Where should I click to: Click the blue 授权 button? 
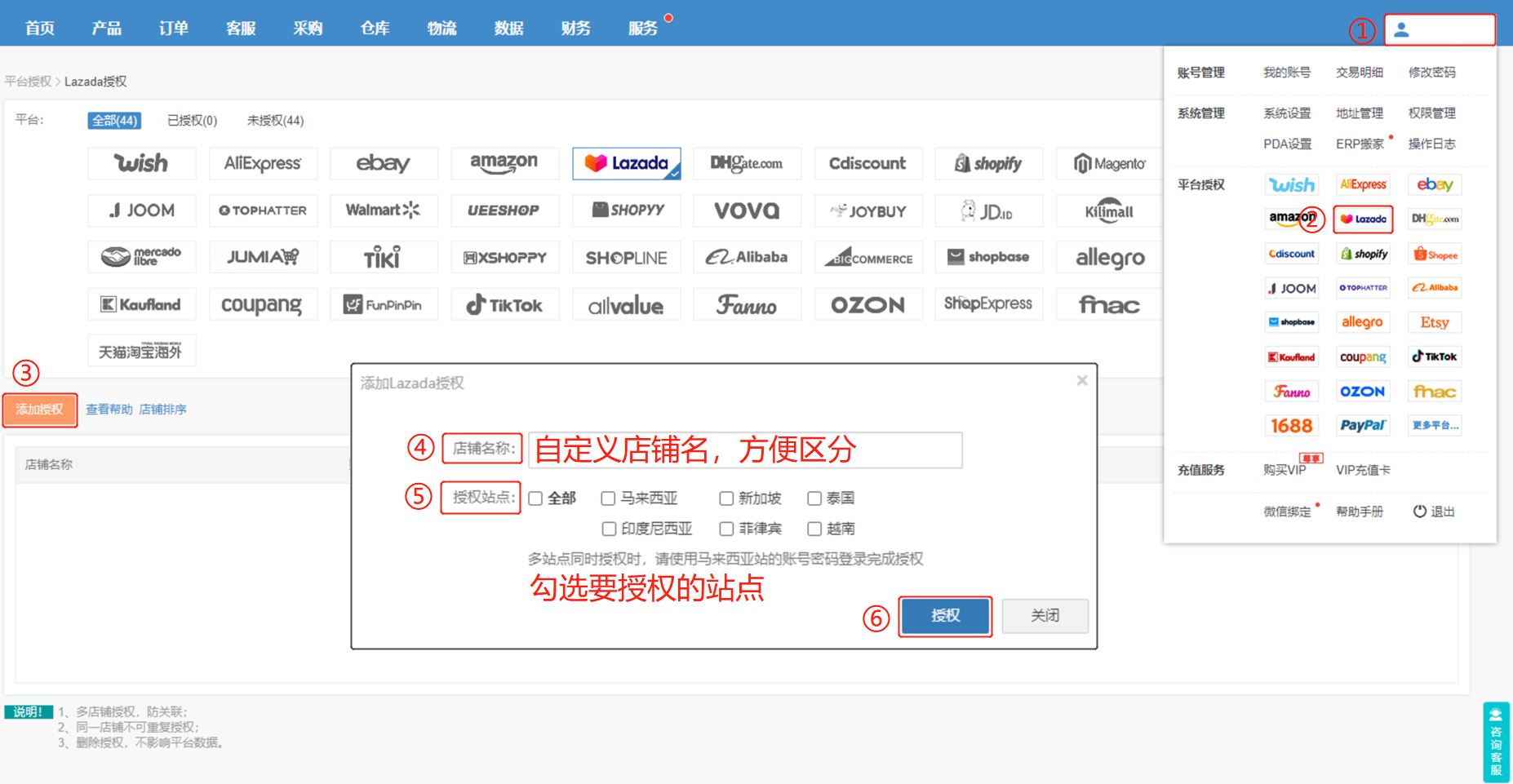tap(945, 616)
